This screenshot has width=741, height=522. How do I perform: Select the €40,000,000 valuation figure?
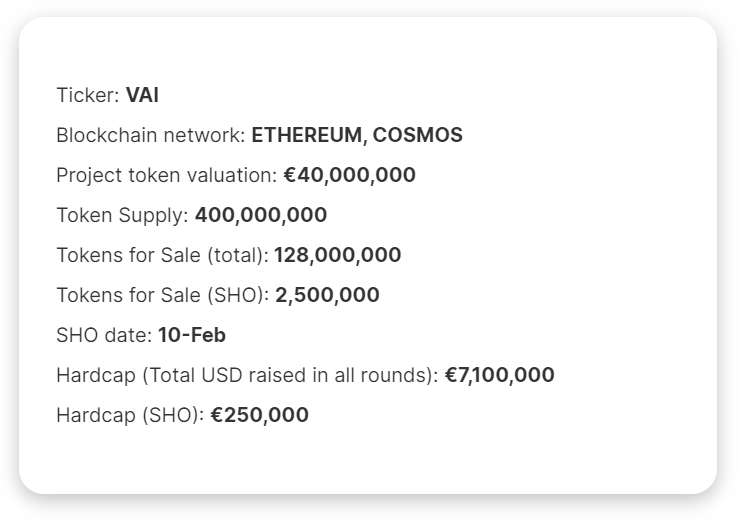pyautogui.click(x=350, y=175)
